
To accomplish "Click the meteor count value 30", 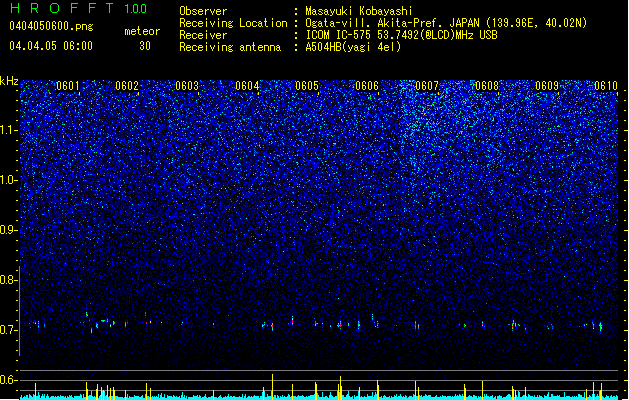I will pyautogui.click(x=145, y=46).
